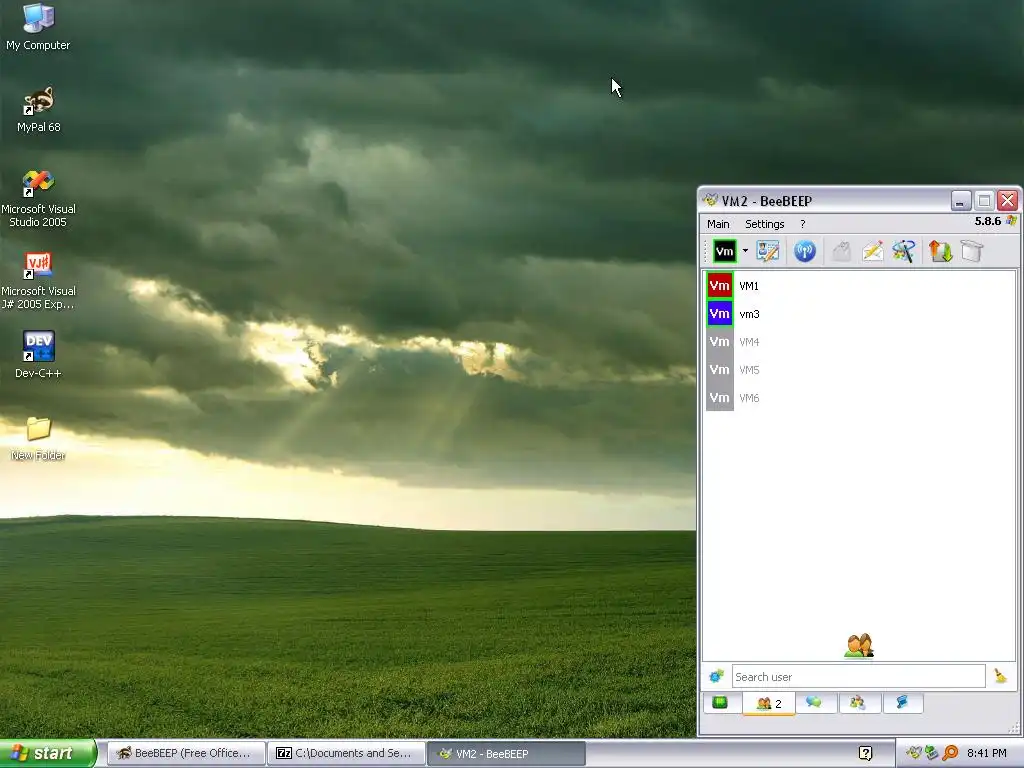
Task: Click the VM2 - BeeBEEP taskbar button
Action: tap(506, 754)
